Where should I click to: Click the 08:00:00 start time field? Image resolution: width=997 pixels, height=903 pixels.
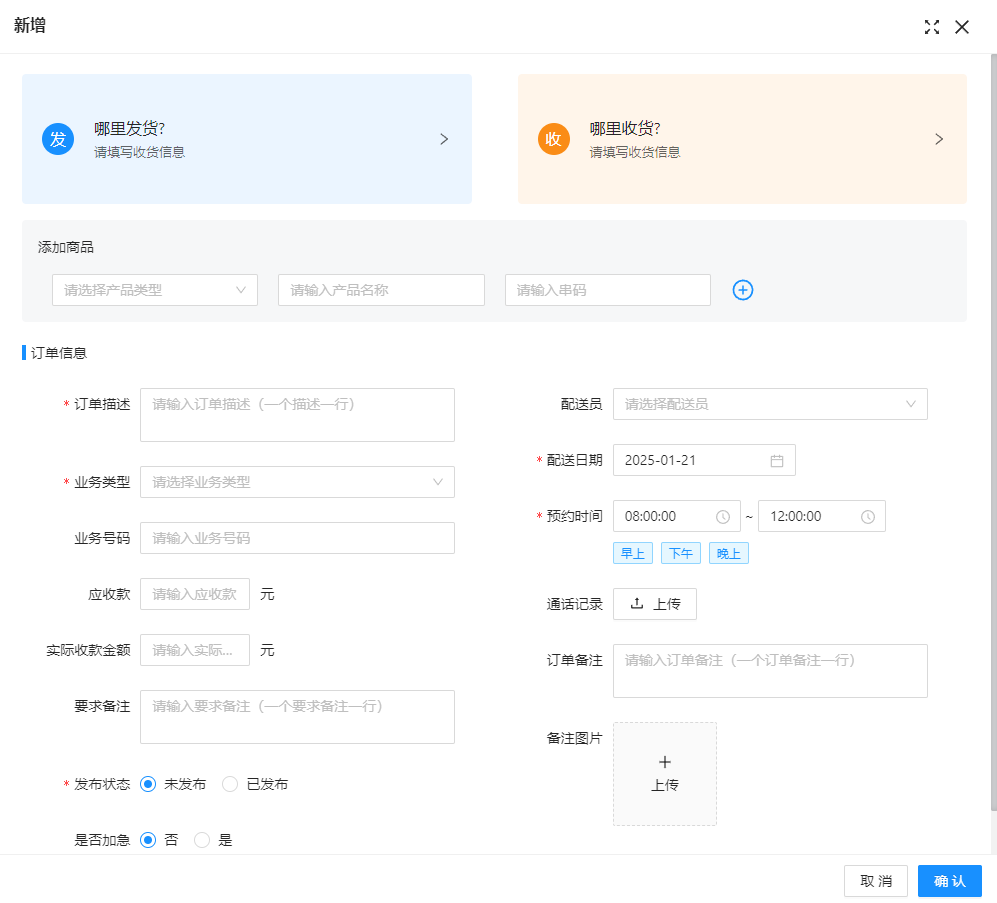pos(677,516)
